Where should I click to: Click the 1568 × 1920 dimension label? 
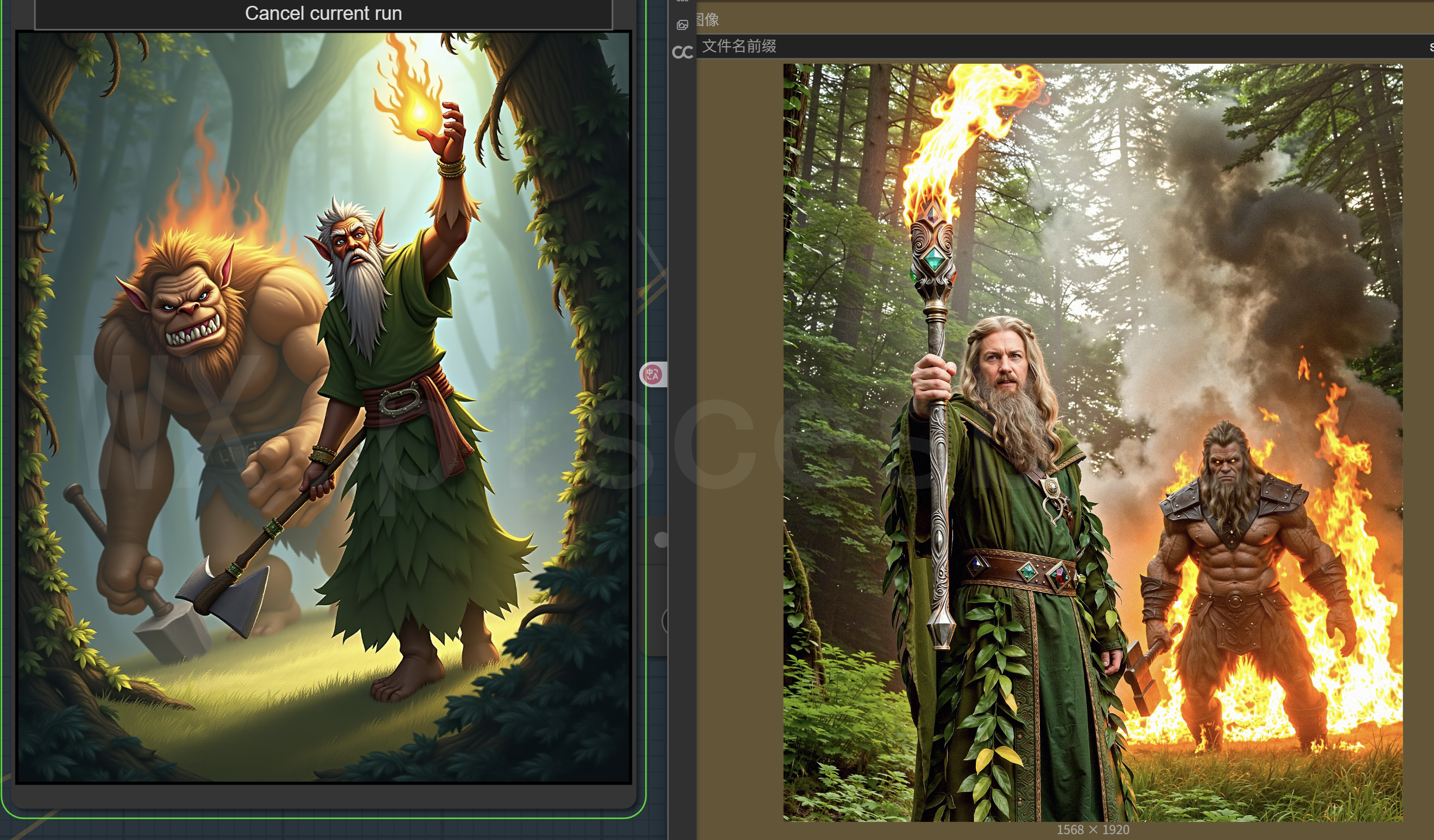1092,829
